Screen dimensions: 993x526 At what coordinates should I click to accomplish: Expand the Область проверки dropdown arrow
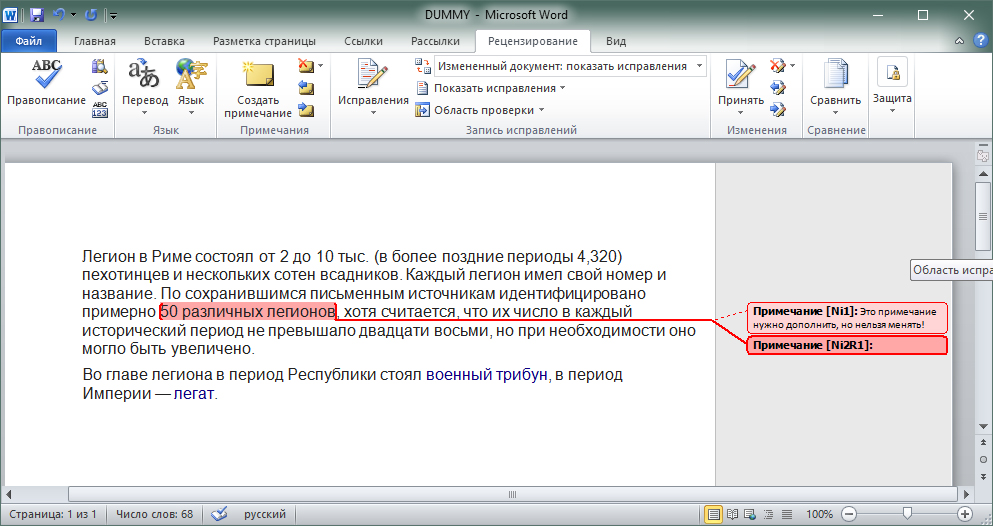point(541,110)
